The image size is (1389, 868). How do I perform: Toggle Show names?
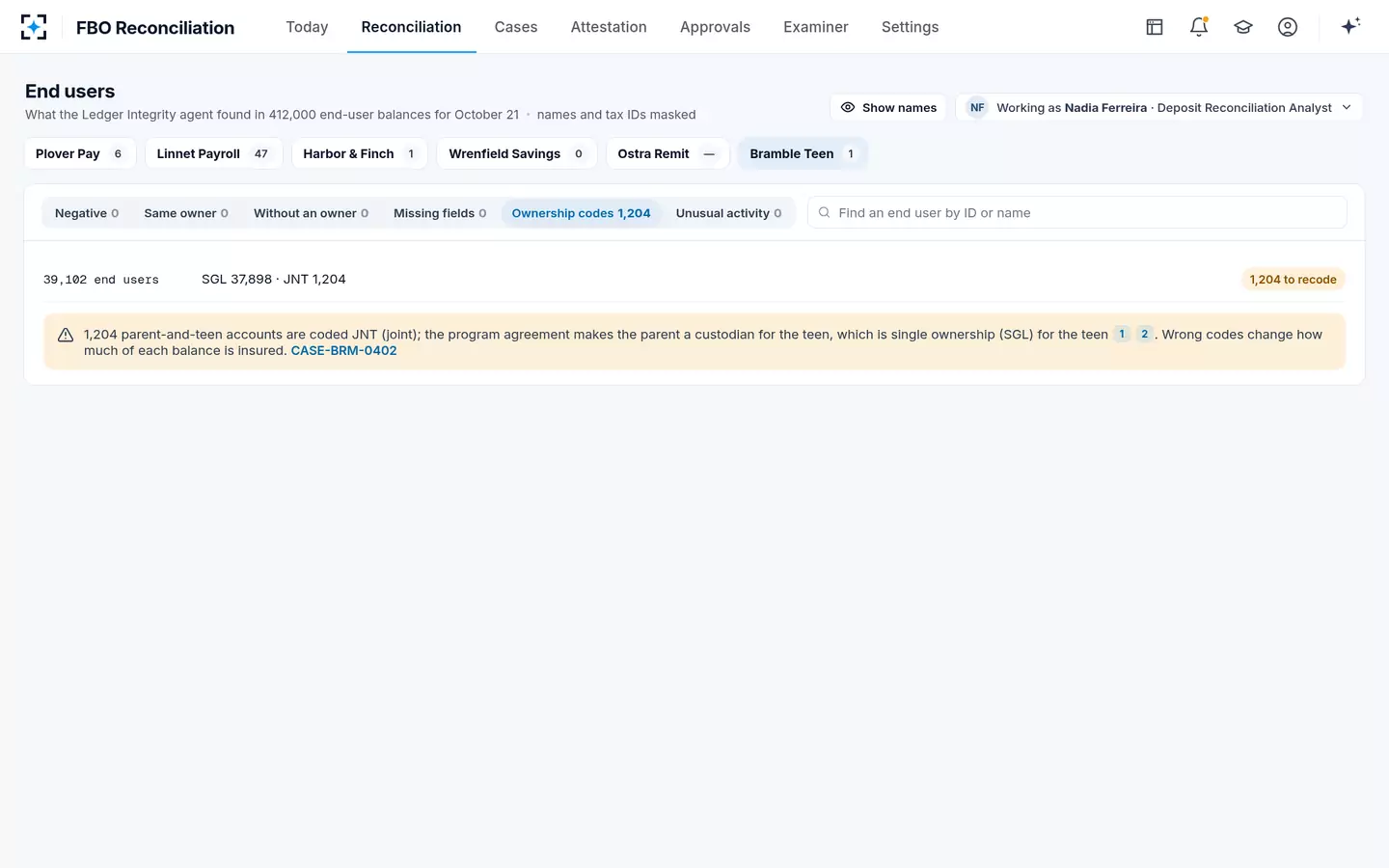888,107
